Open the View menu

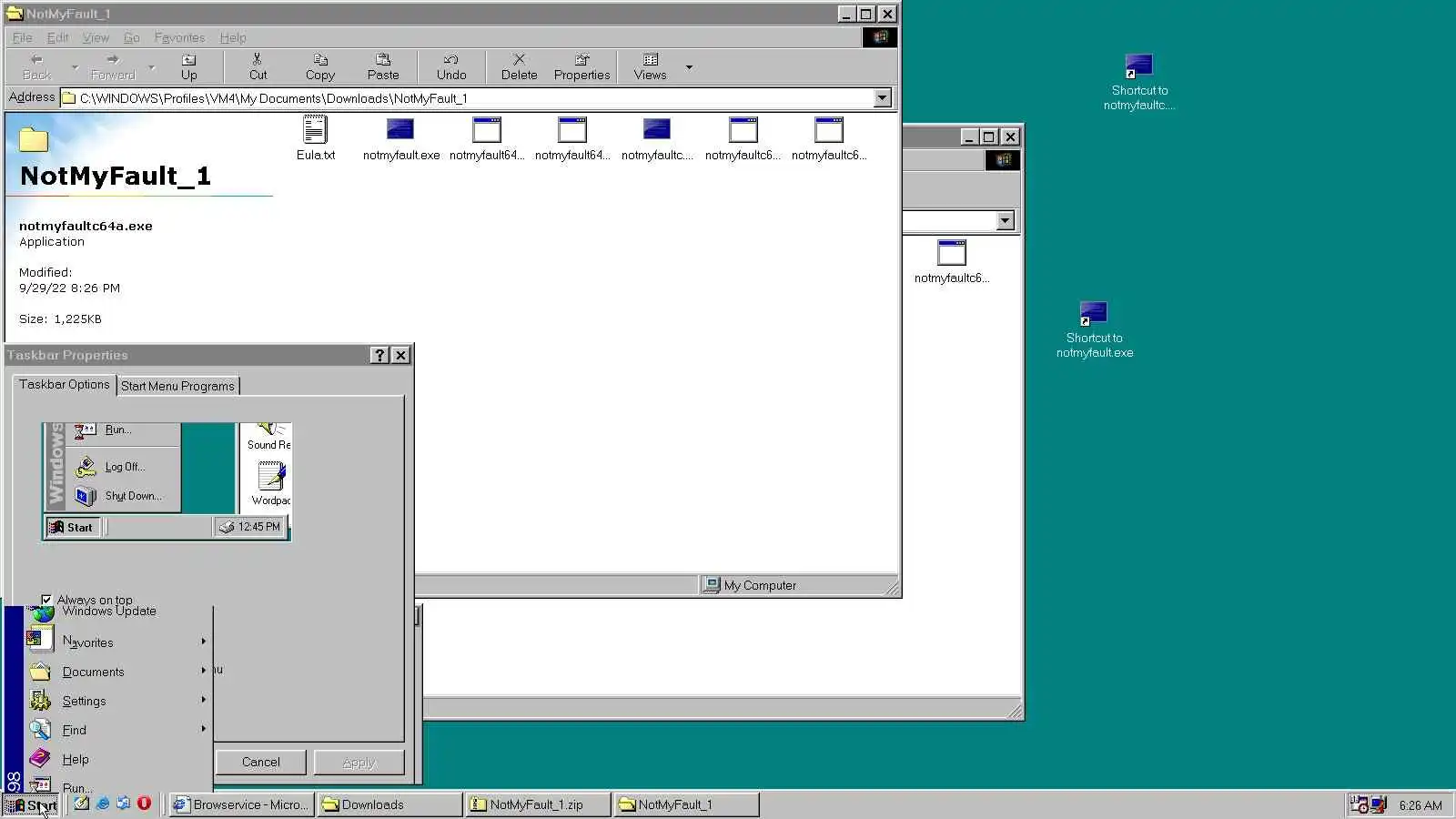coord(96,37)
